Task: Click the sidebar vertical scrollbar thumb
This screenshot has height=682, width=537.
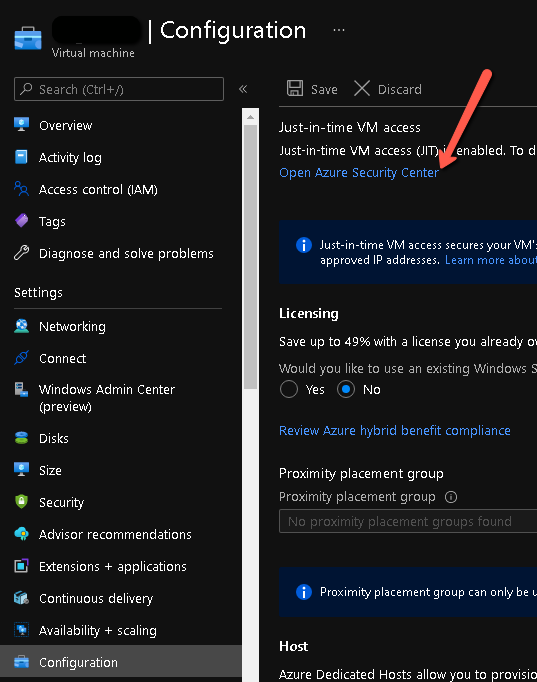Action: point(250,257)
